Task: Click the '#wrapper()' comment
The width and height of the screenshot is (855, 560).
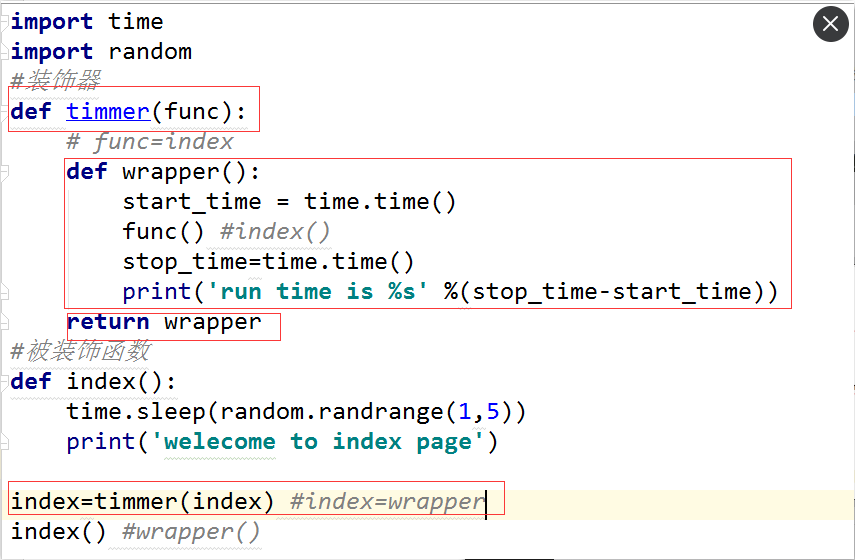Action: coord(191,532)
